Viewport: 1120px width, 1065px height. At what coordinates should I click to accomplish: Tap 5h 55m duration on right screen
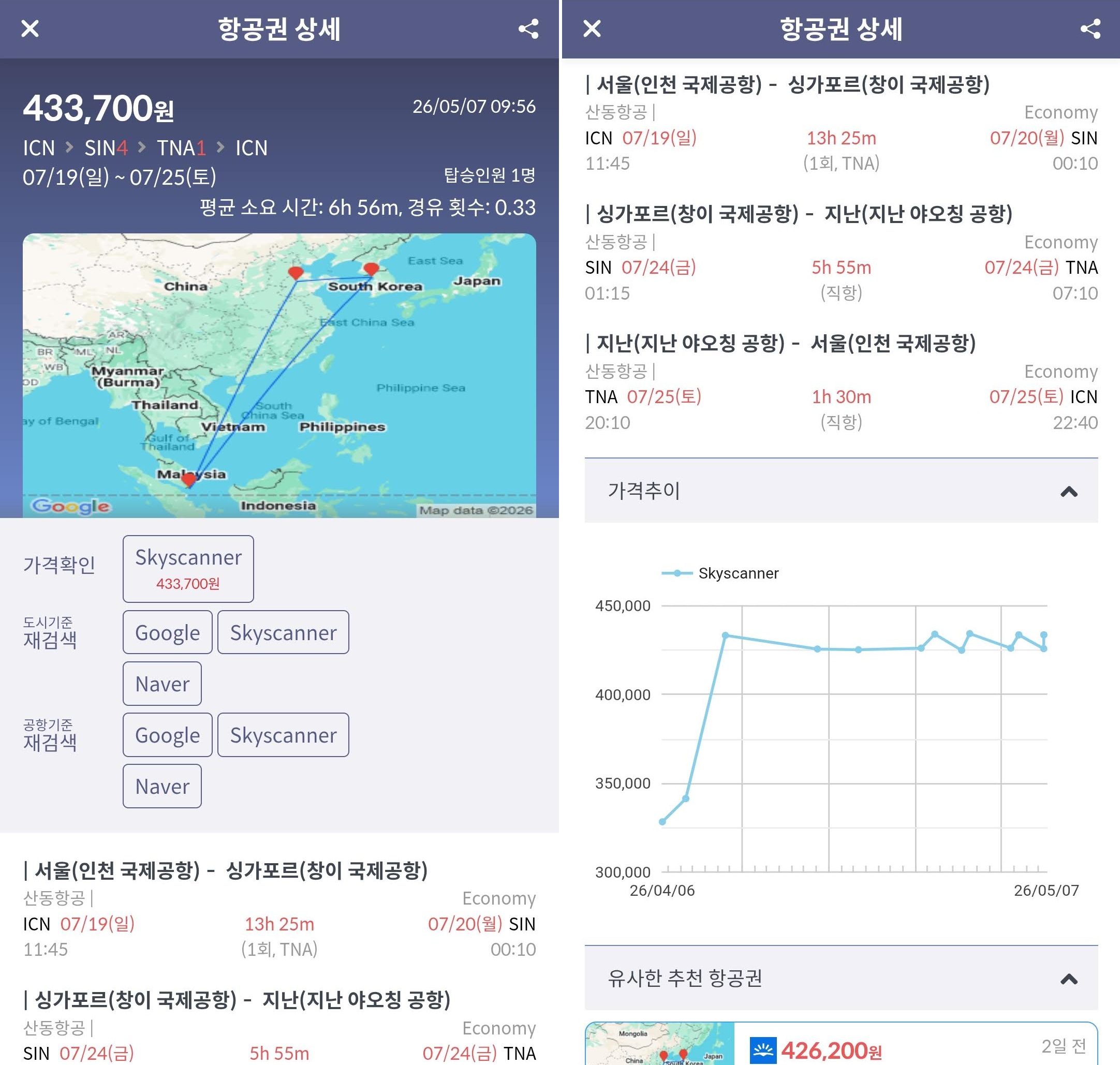pyautogui.click(x=841, y=268)
